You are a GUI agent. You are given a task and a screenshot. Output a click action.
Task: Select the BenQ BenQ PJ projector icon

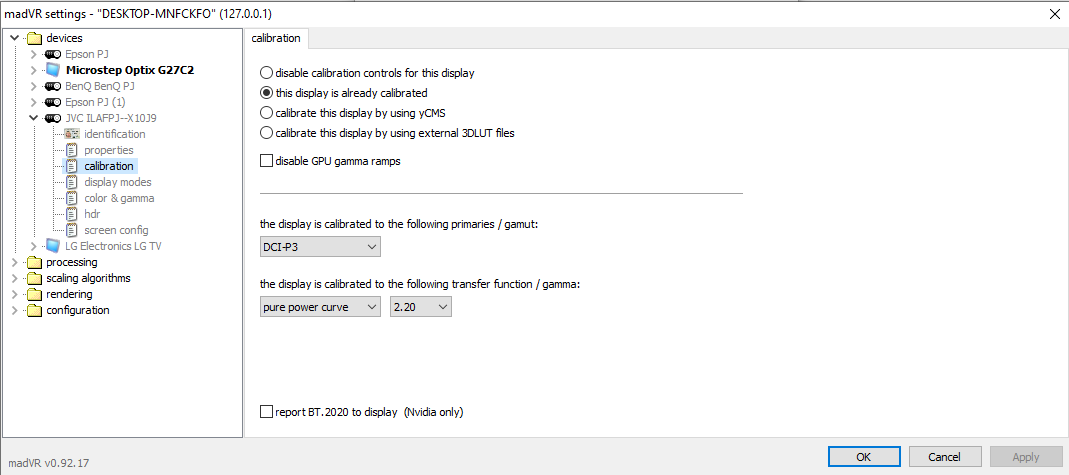(52, 86)
